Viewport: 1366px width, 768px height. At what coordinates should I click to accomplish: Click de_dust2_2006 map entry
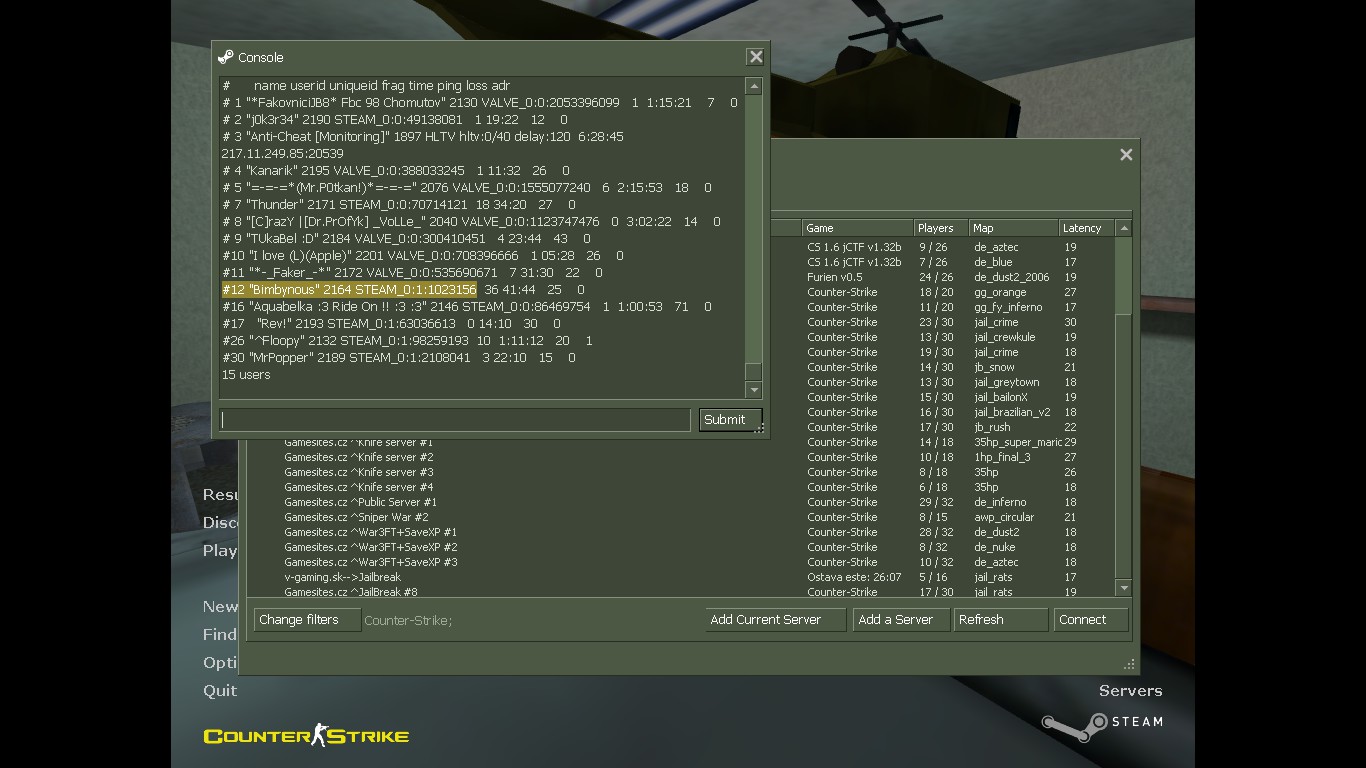pos(1012,277)
